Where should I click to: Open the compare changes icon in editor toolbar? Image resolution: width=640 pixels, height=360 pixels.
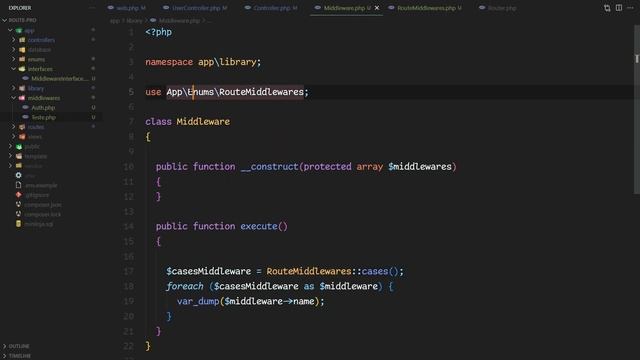607,8
